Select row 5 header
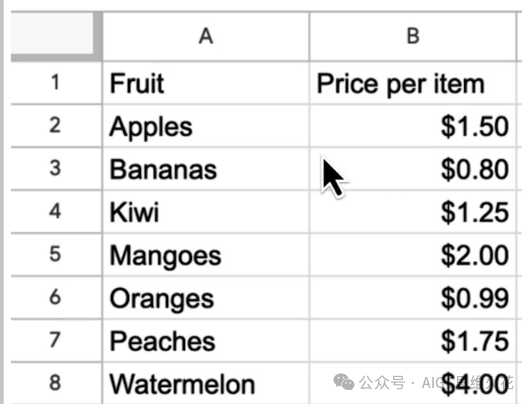The image size is (531, 404). click(56, 255)
